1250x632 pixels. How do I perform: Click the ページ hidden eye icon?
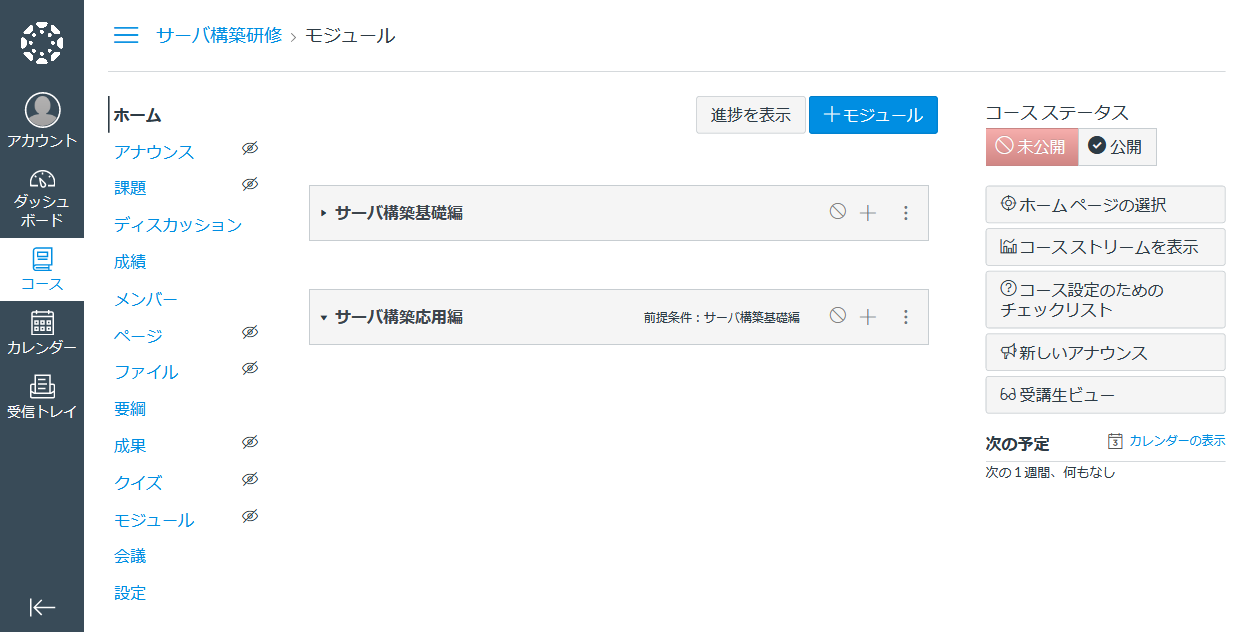(250, 332)
